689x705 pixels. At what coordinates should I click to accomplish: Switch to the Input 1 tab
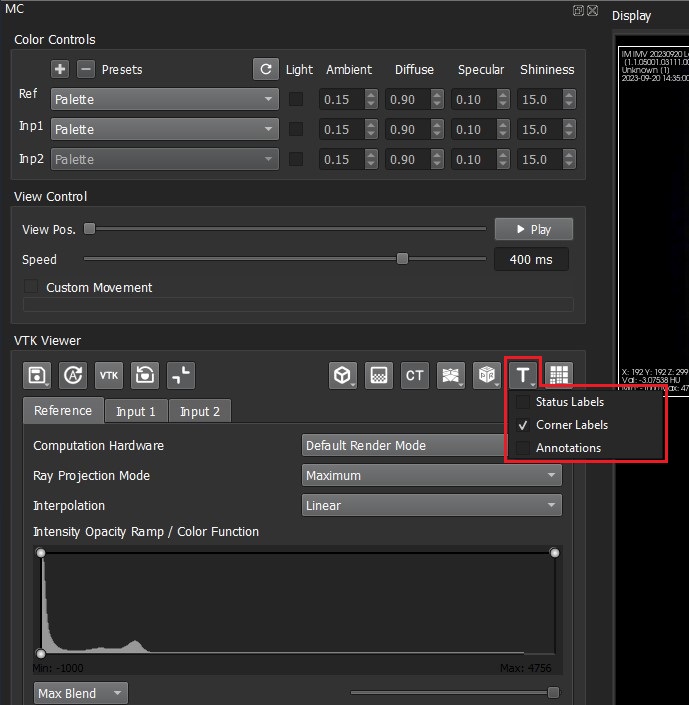click(x=136, y=411)
